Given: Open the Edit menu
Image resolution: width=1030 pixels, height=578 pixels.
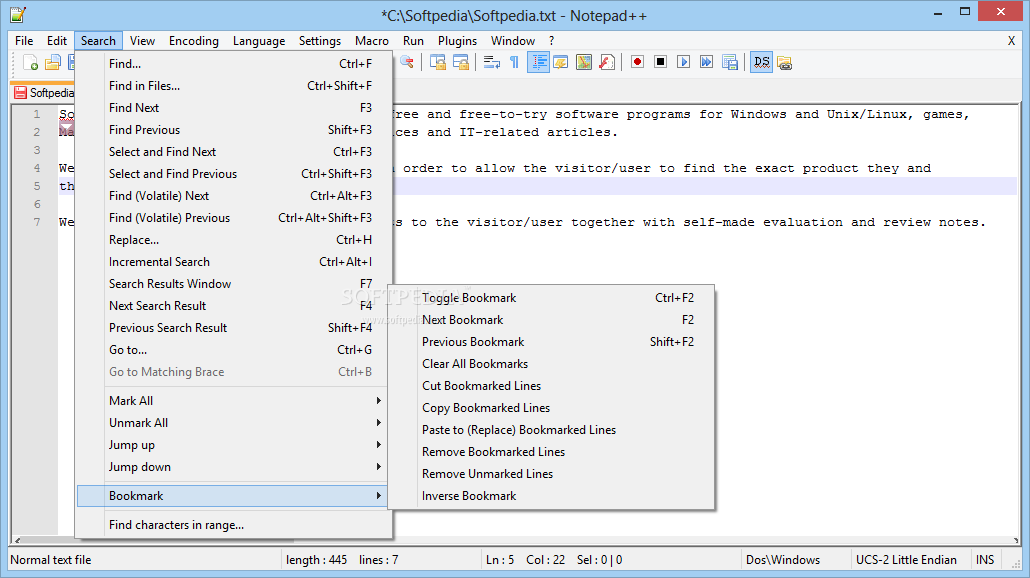Looking at the screenshot, I should click(x=56, y=41).
